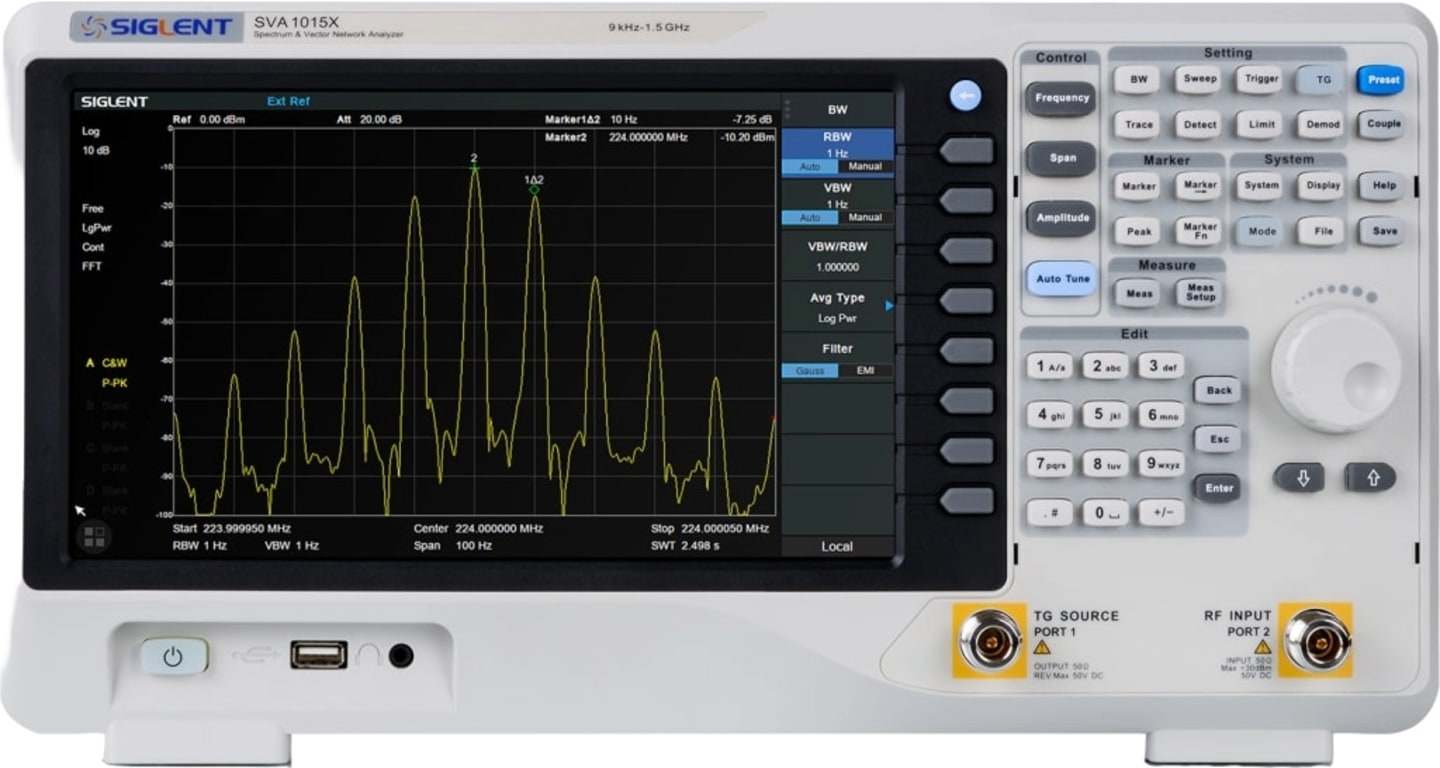Click the Meas Setup key

1200,293
